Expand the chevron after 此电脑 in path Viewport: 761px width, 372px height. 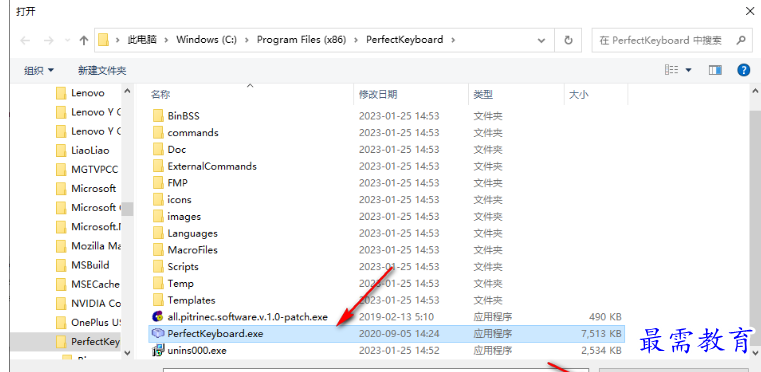[x=166, y=40]
